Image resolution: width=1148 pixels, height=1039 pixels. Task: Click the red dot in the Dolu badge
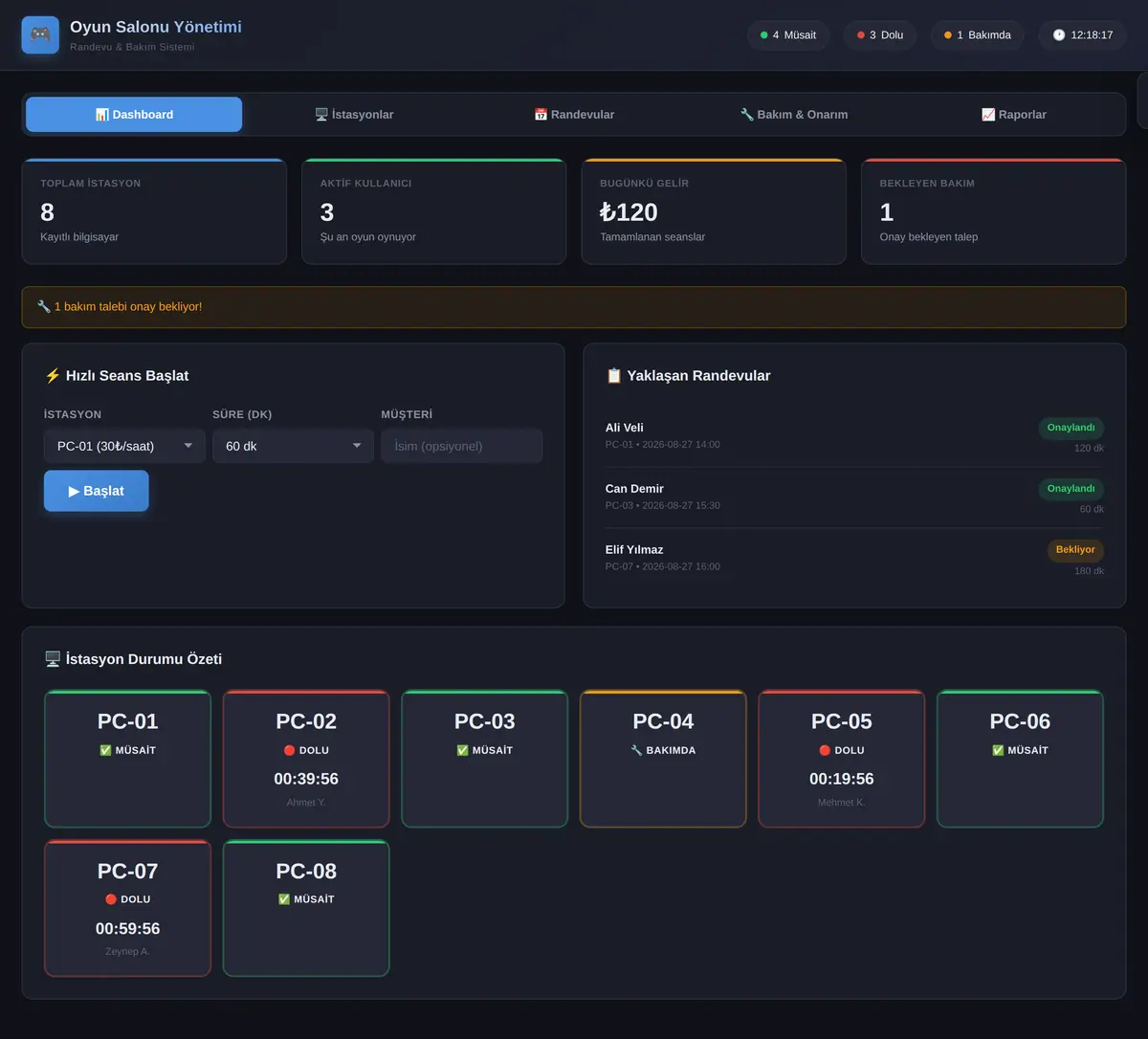[861, 35]
